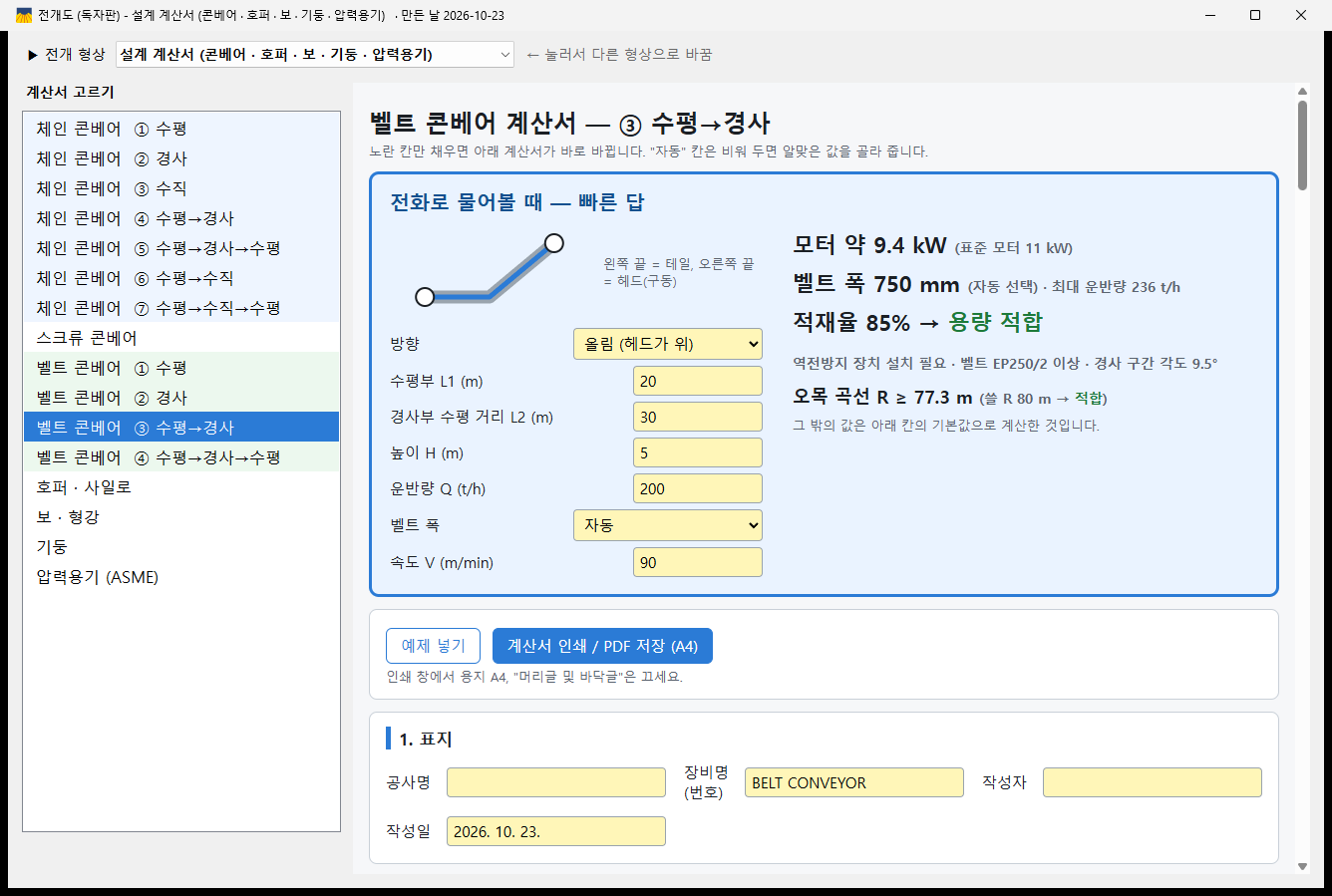Viewport: 1332px width, 896px height.
Task: Click the 속도 V input field
Action: (698, 562)
